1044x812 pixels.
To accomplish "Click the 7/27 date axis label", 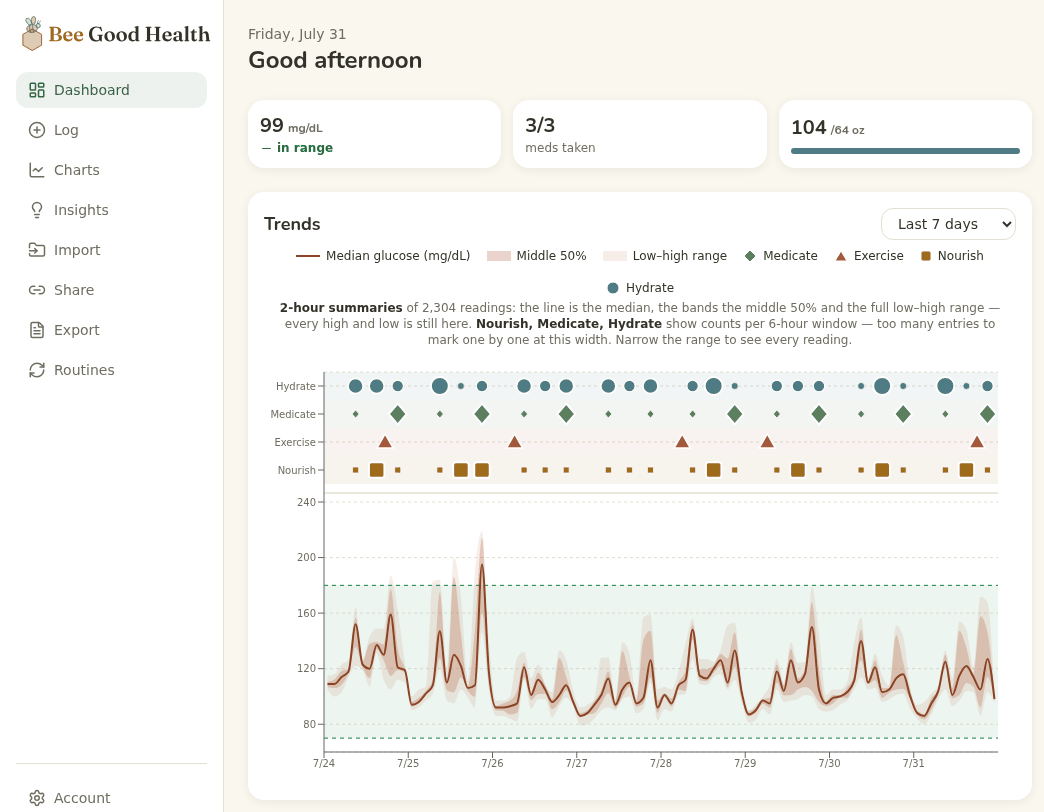I will 577,763.
